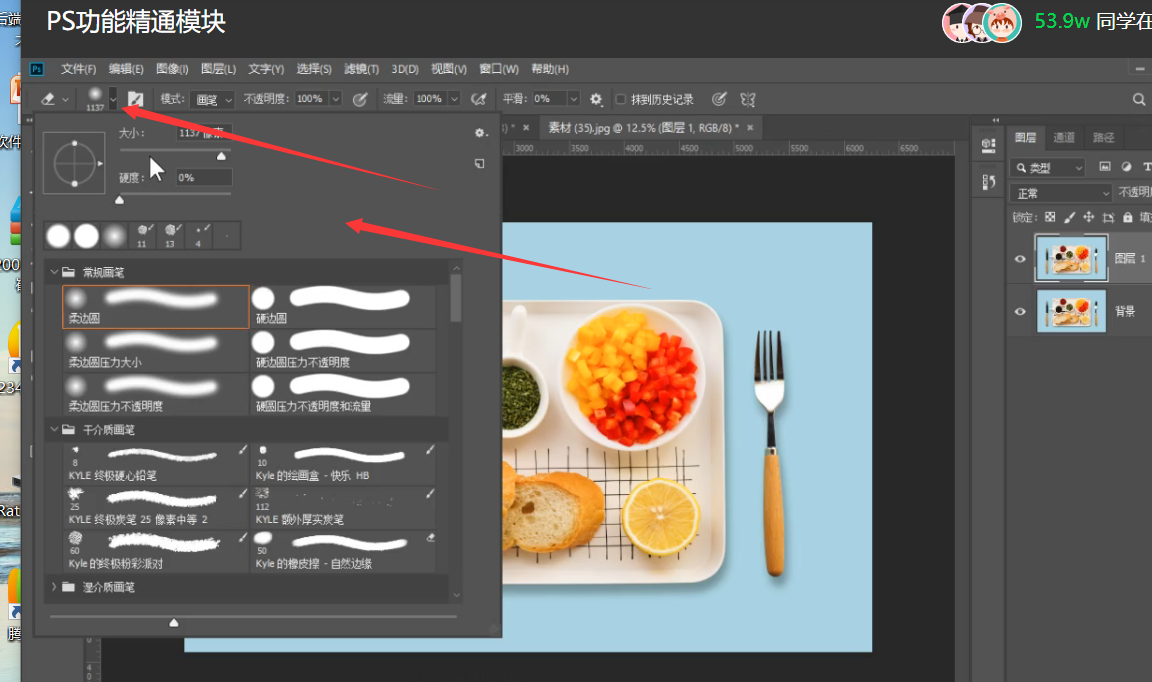The height and width of the screenshot is (682, 1152).
Task: Click create new brush preset icon
Action: click(480, 164)
